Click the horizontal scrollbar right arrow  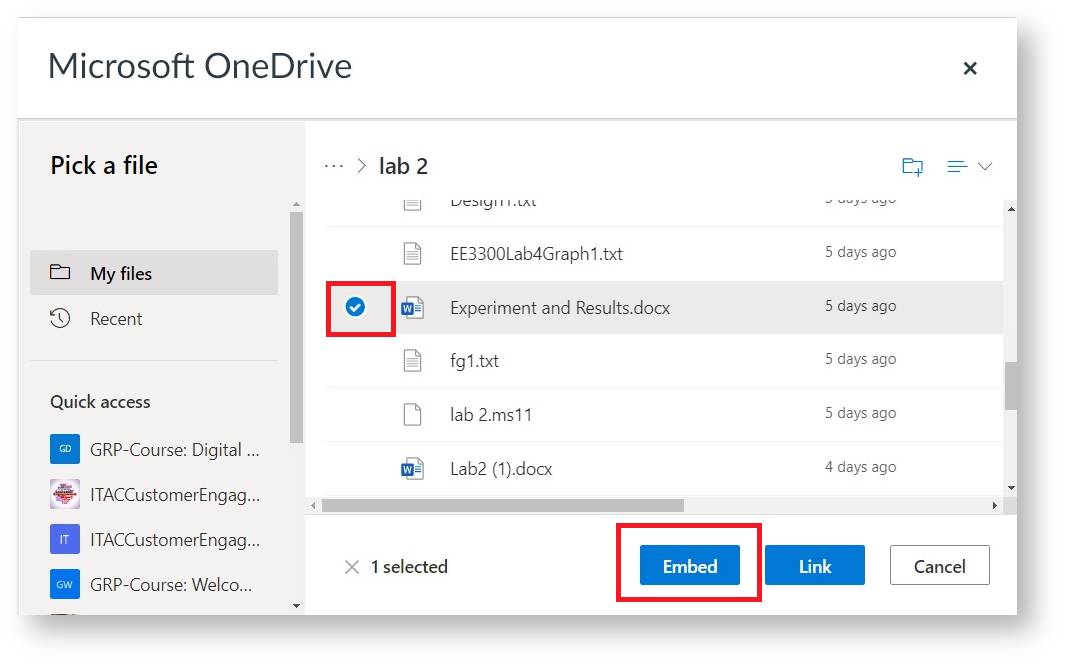point(994,505)
